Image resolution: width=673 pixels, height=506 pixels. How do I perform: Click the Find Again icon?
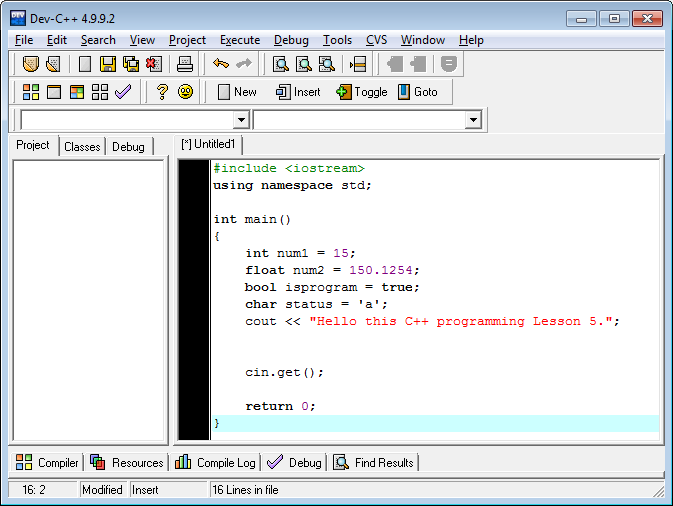[x=327, y=64]
